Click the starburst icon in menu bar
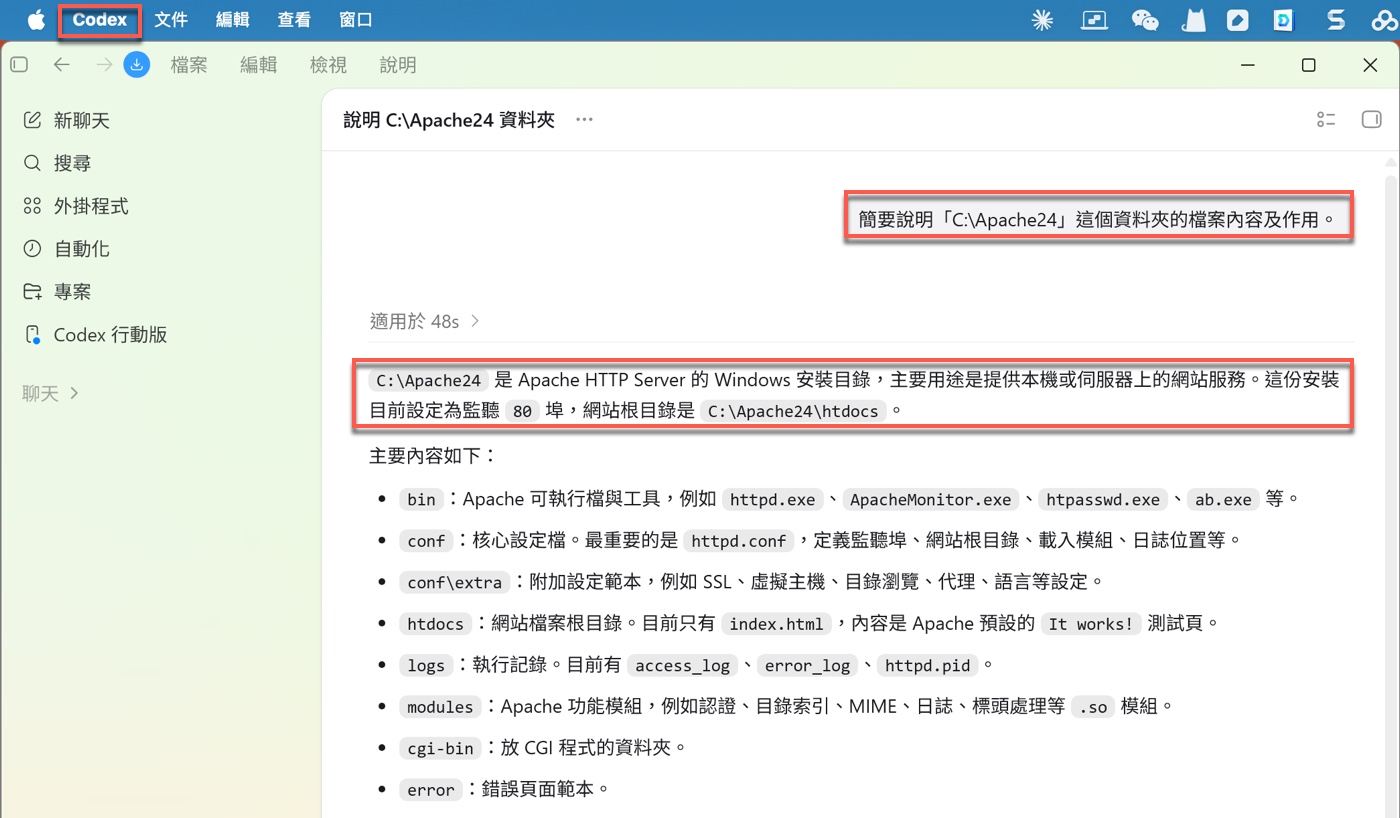The image size is (1400, 818). 1042,20
